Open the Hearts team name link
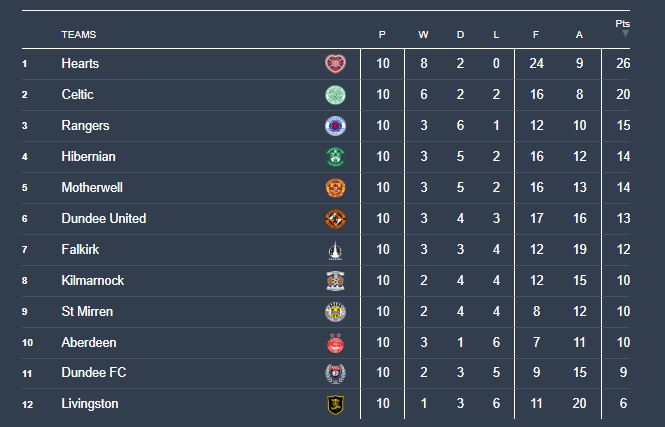 click(x=80, y=64)
